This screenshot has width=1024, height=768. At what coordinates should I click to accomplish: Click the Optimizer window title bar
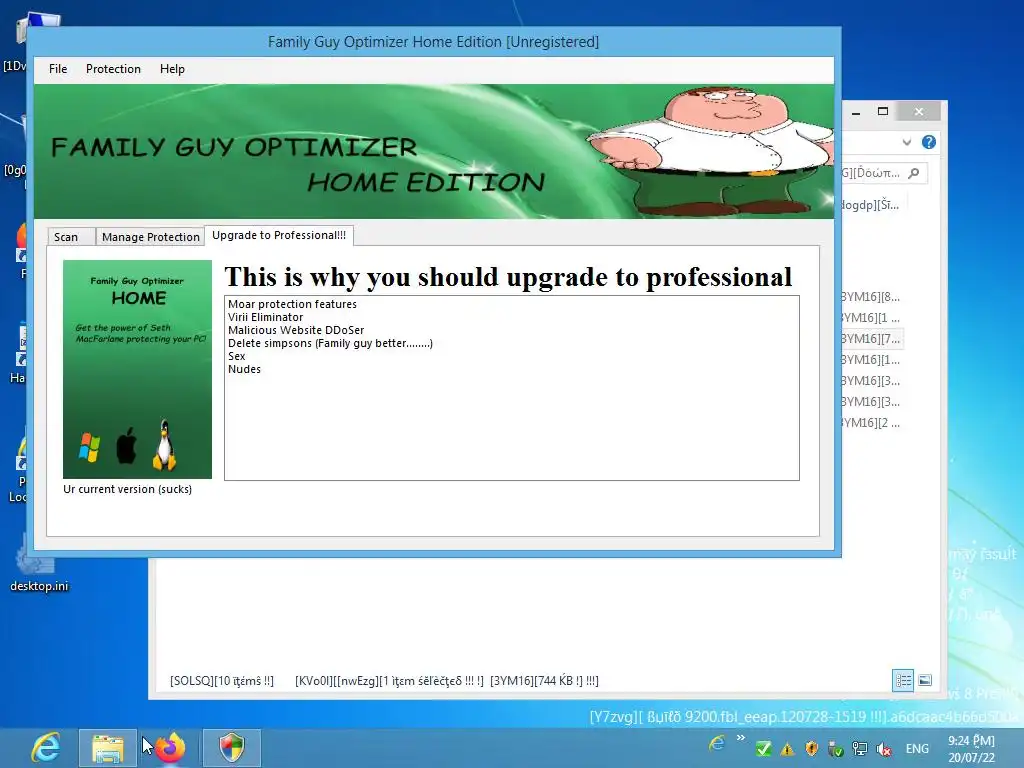point(433,42)
